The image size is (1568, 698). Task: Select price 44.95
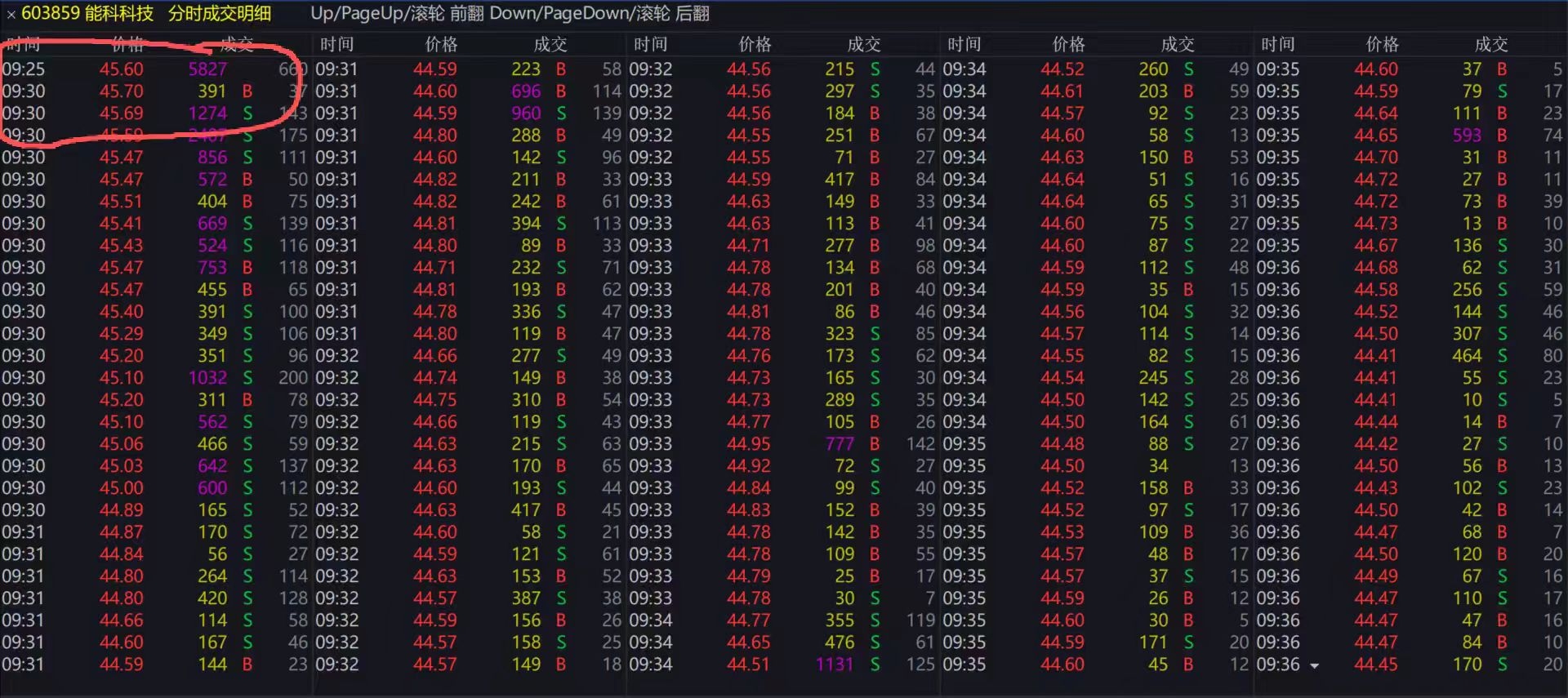pos(748,444)
